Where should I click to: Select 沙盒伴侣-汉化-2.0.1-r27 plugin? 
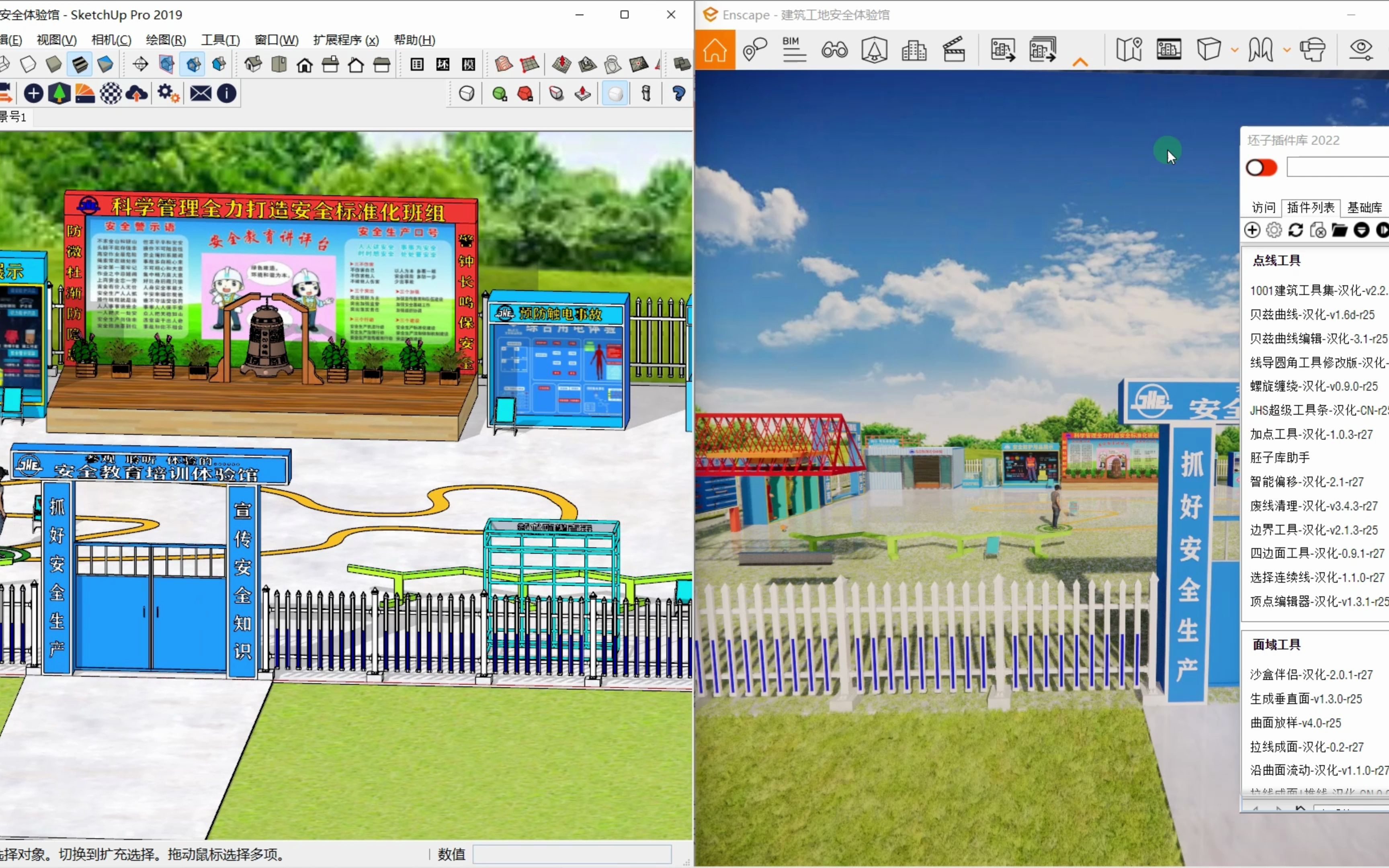click(x=1311, y=675)
